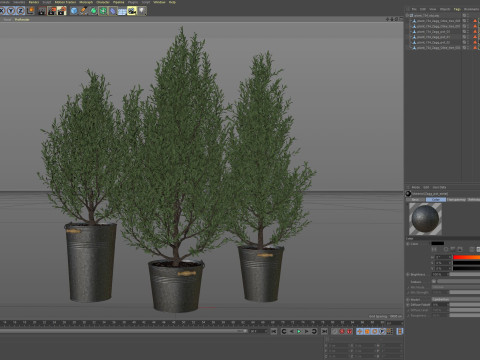The width and height of the screenshot is (480, 360).
Task: Click the Brightness percent stepper arrows
Action: coord(448,275)
